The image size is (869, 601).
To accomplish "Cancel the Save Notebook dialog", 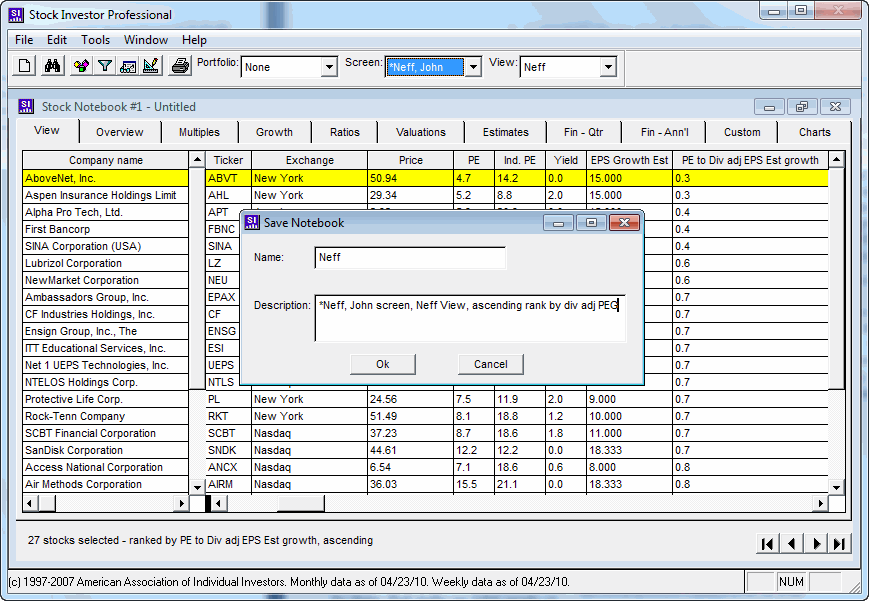I will (491, 364).
